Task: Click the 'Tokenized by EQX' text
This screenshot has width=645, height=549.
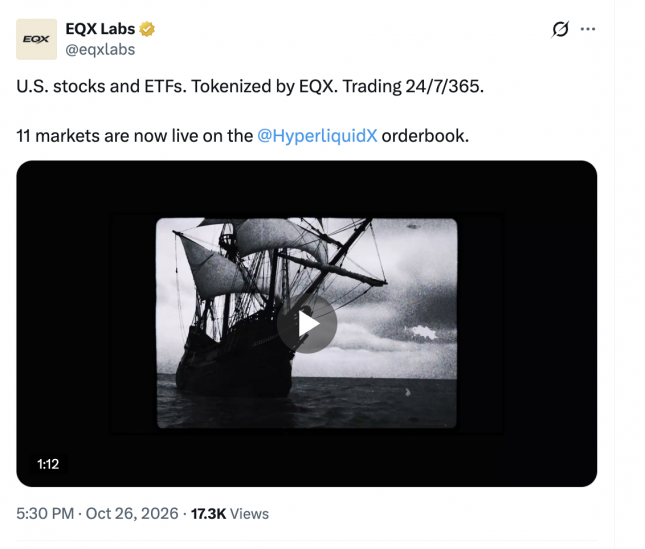Action: 264,86
